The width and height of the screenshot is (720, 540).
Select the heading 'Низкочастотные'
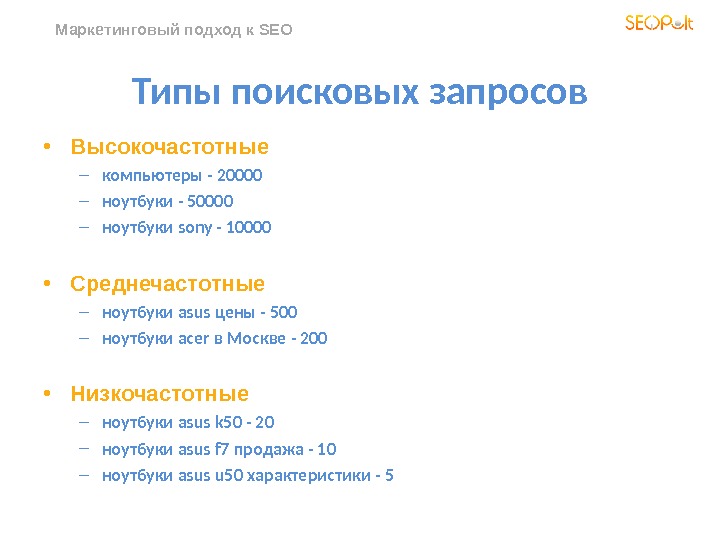pyautogui.click(x=159, y=394)
